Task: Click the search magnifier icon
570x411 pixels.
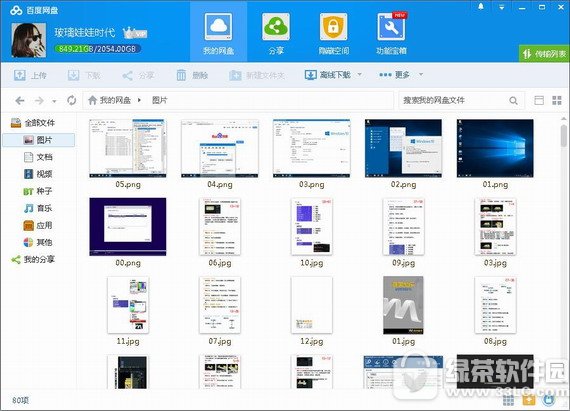Action: pyautogui.click(x=513, y=101)
